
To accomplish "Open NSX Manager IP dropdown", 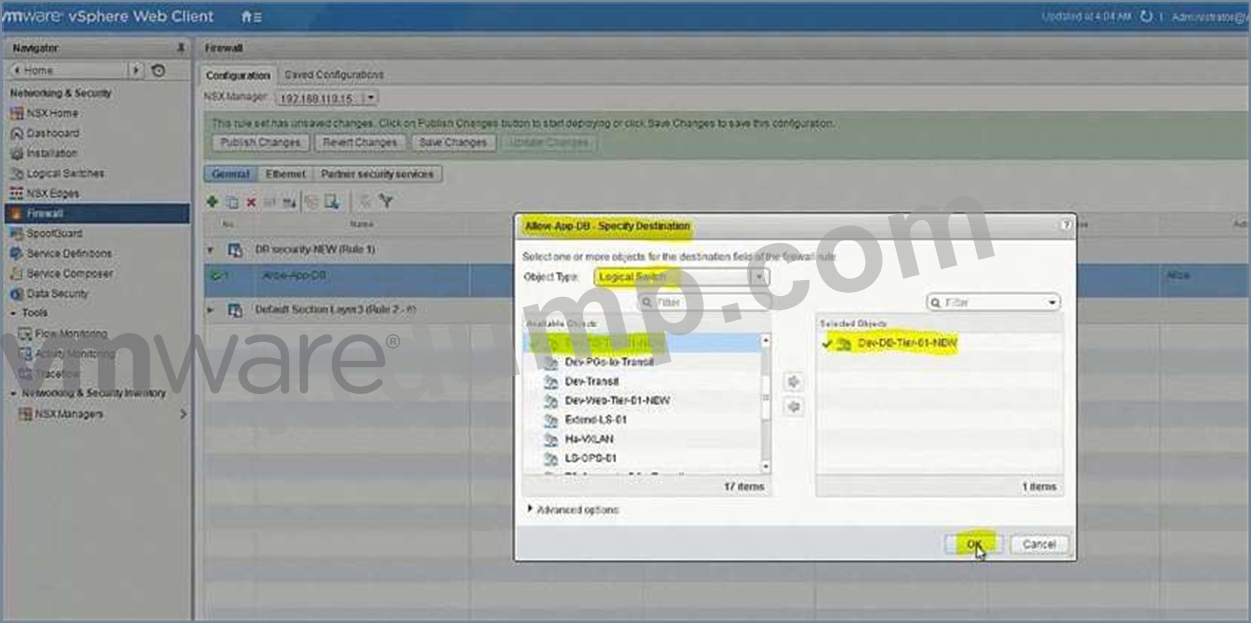I will (x=370, y=98).
